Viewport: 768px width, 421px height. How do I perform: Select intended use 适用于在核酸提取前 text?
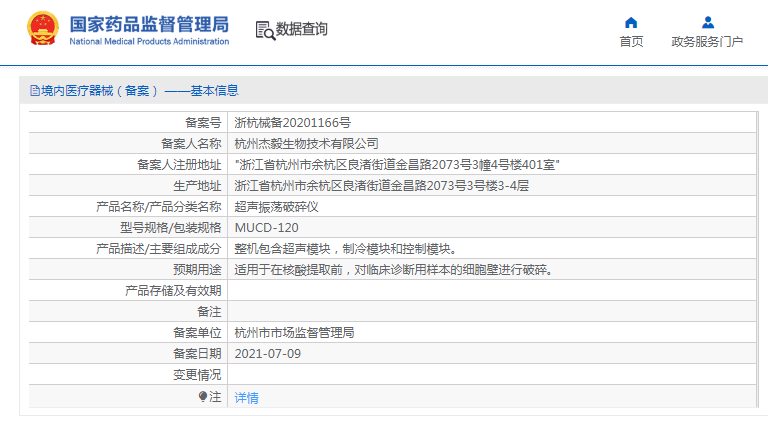coord(393,270)
